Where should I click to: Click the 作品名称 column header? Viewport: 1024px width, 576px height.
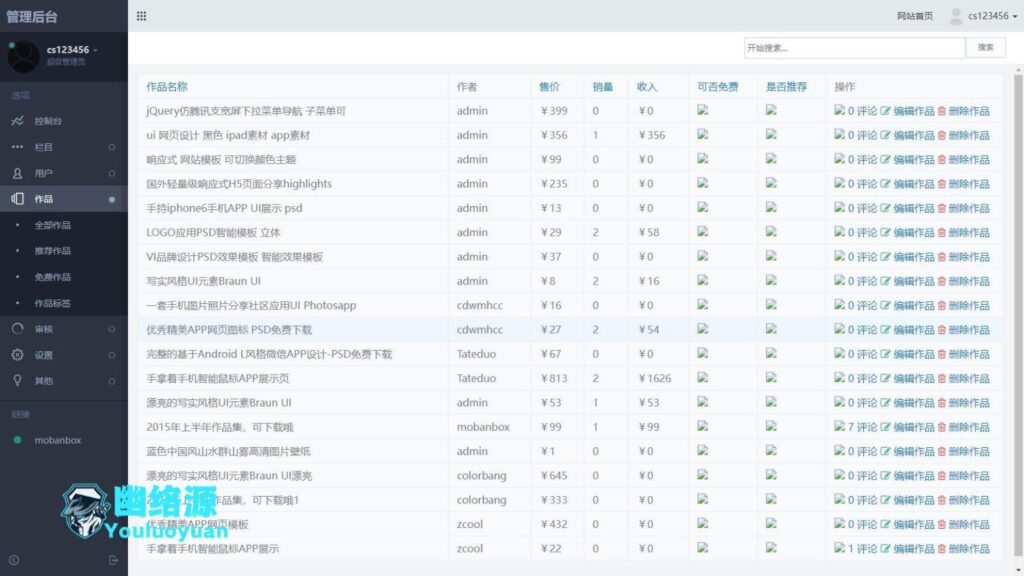click(x=167, y=86)
